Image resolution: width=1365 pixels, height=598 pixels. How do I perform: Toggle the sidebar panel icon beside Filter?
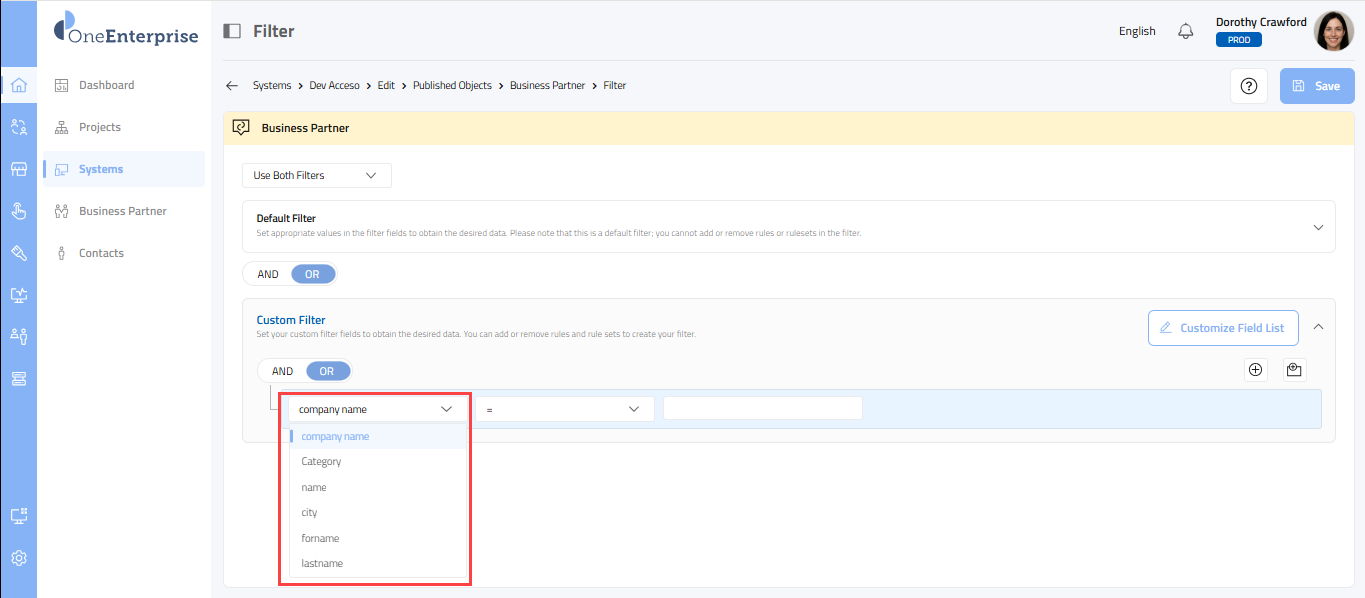pos(232,31)
